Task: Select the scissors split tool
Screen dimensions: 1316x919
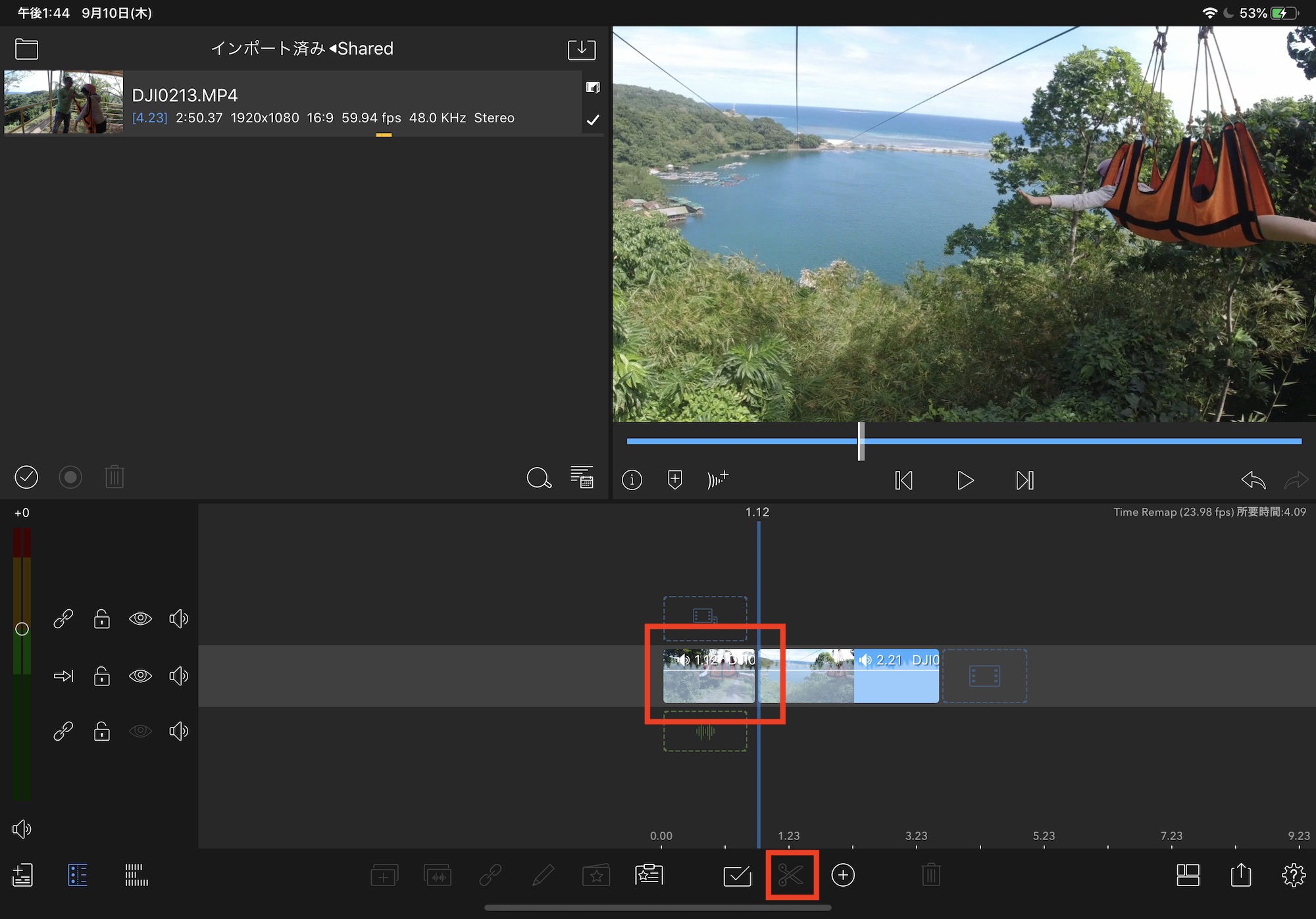Action: 791,875
